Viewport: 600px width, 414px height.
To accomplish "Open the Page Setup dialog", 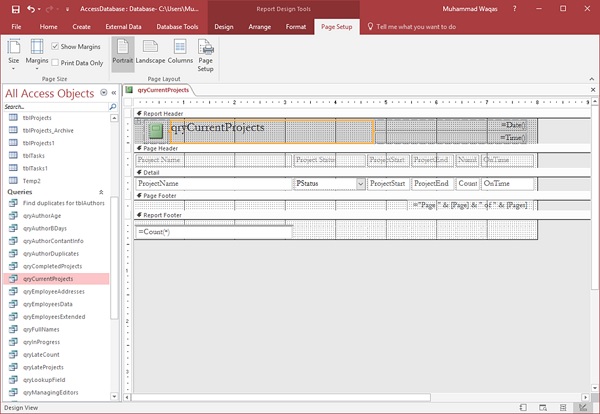I will (x=205, y=55).
